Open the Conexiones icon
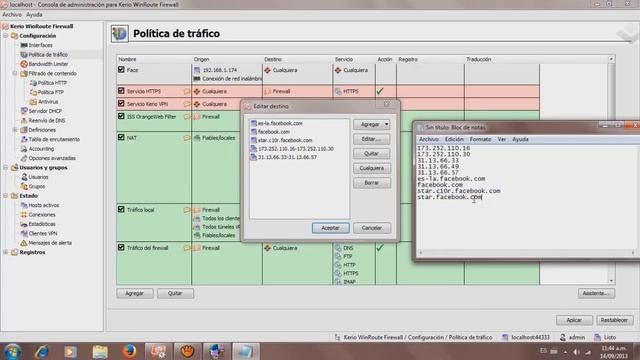This screenshot has width=640, height=360. [x=24, y=214]
